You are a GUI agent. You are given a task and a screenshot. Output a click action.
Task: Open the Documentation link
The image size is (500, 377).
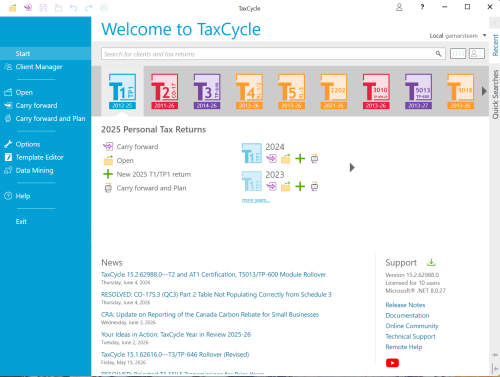pos(407,315)
